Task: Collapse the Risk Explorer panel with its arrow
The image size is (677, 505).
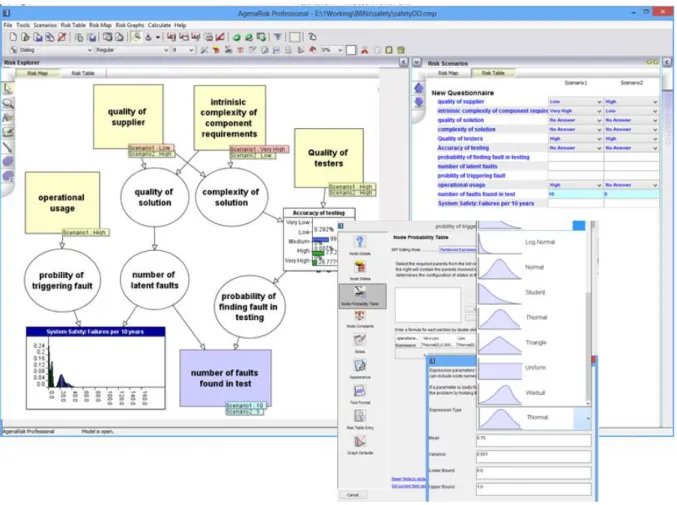Action: coord(403,62)
